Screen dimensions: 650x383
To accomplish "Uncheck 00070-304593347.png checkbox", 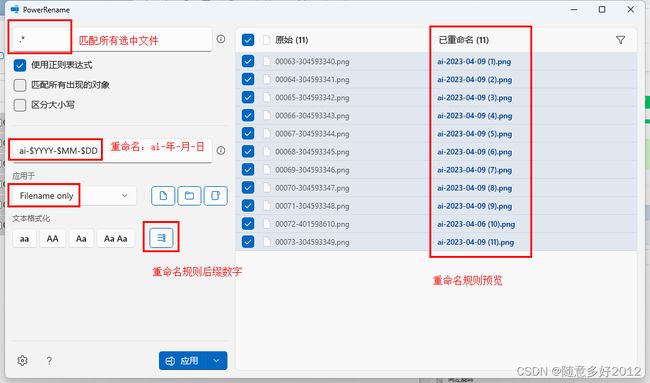I will [x=248, y=188].
